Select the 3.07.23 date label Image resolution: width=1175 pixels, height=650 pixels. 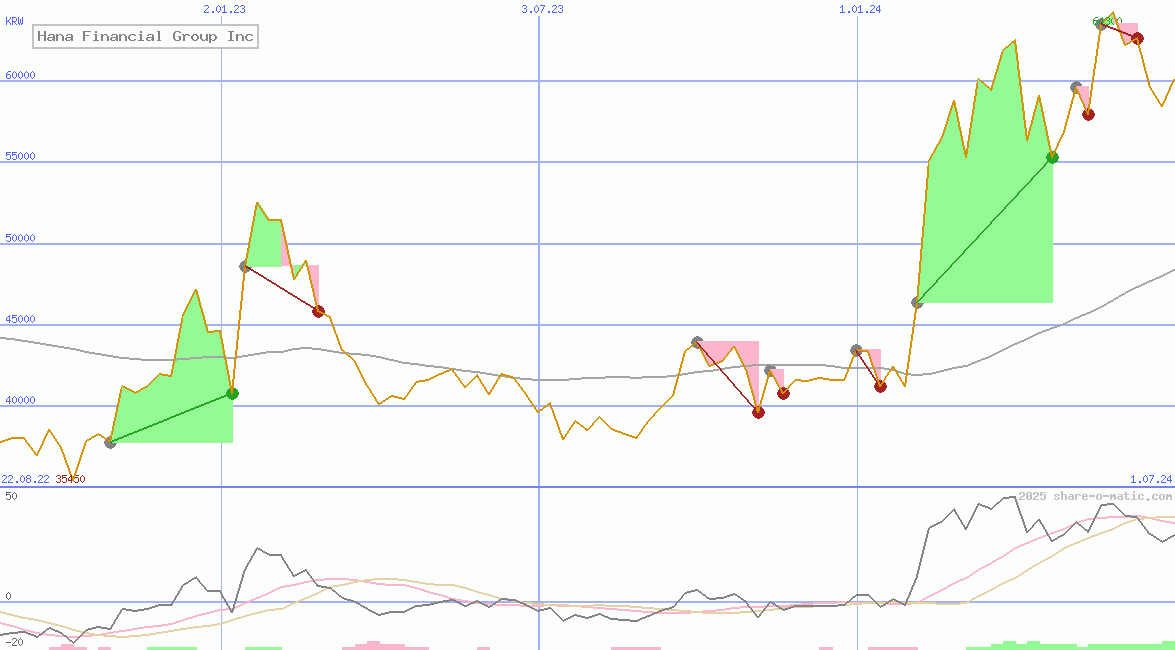coord(542,9)
